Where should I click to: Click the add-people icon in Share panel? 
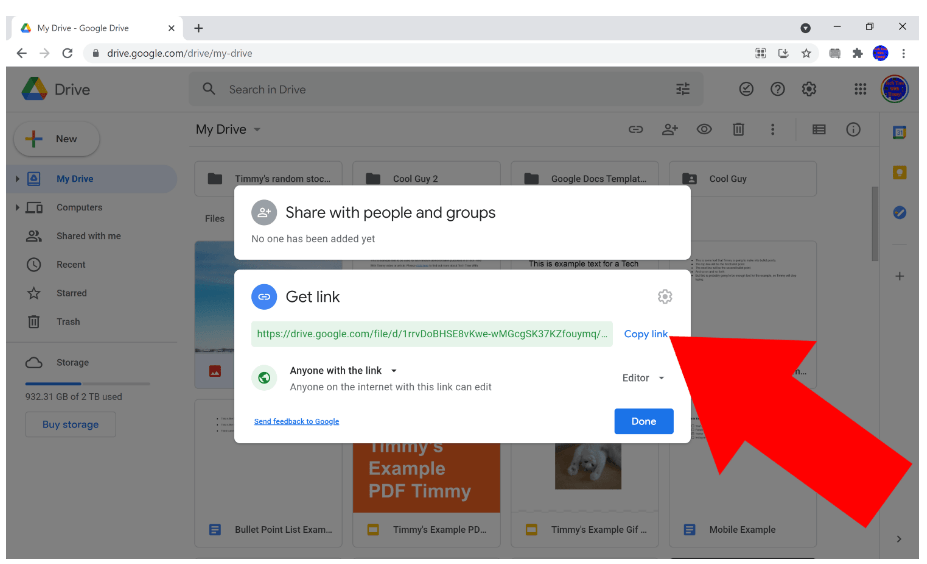pyautogui.click(x=264, y=212)
